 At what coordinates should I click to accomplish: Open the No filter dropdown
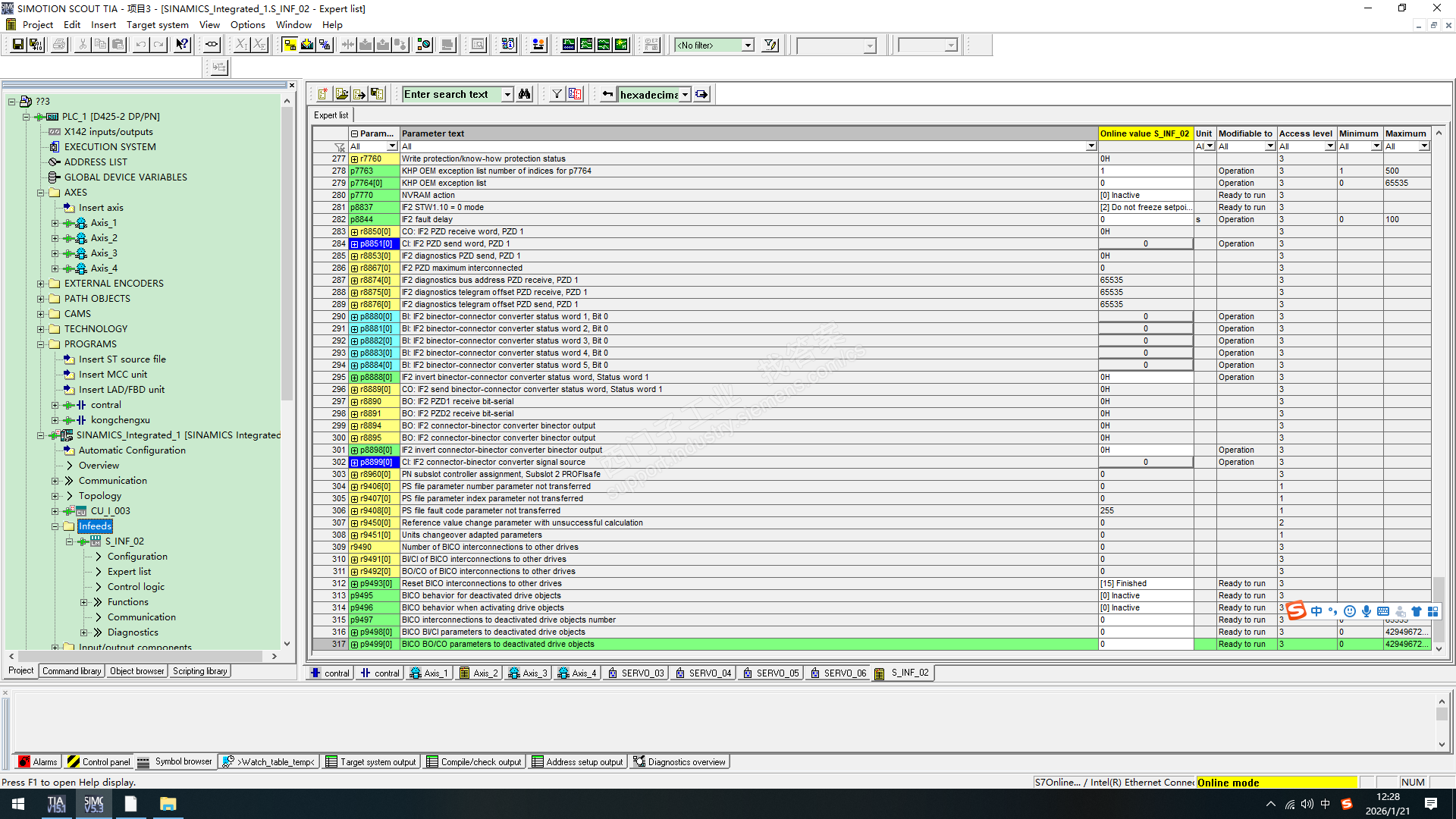point(748,45)
